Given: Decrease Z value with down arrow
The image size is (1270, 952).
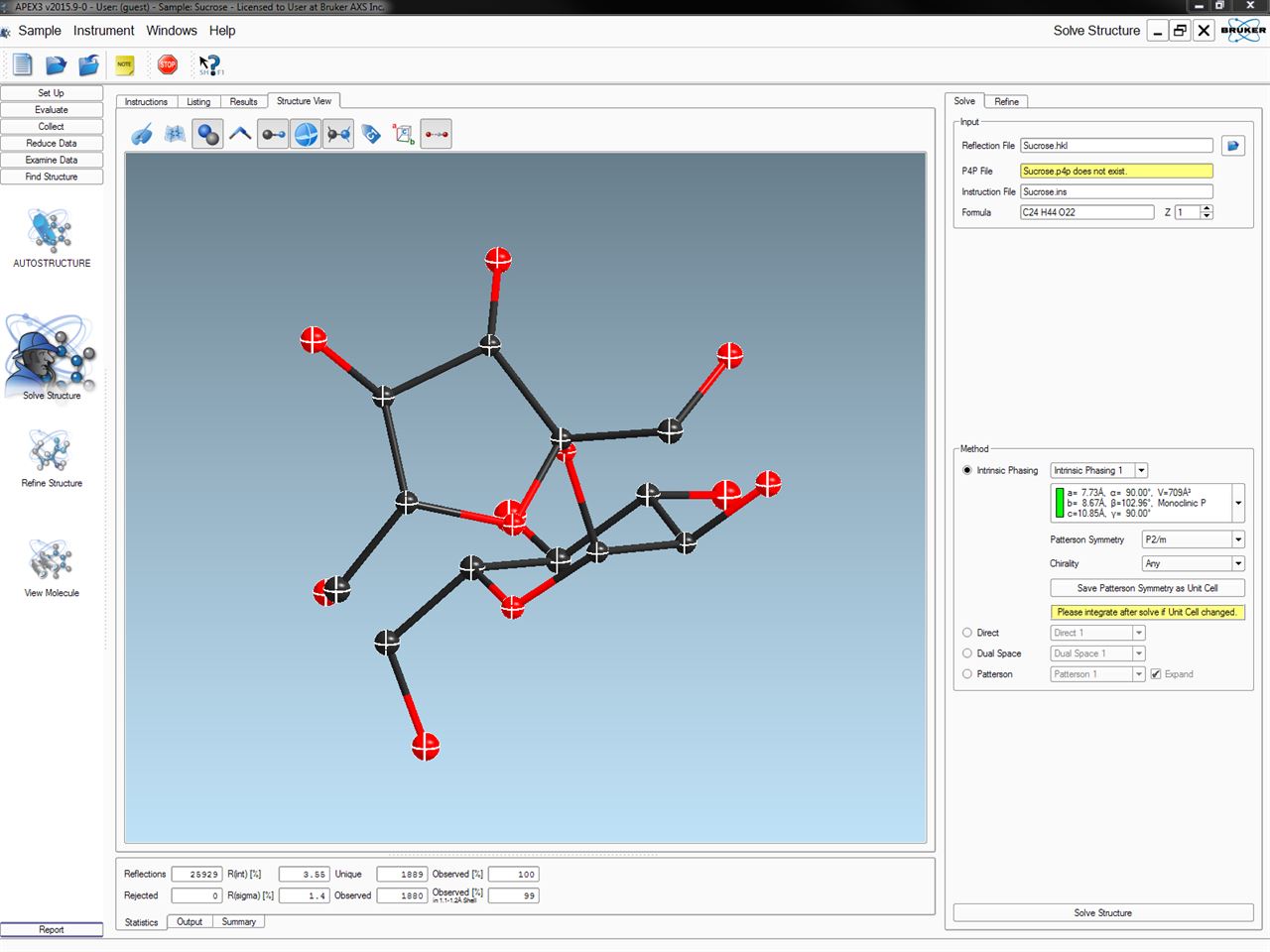Looking at the screenshot, I should coord(1206,216).
